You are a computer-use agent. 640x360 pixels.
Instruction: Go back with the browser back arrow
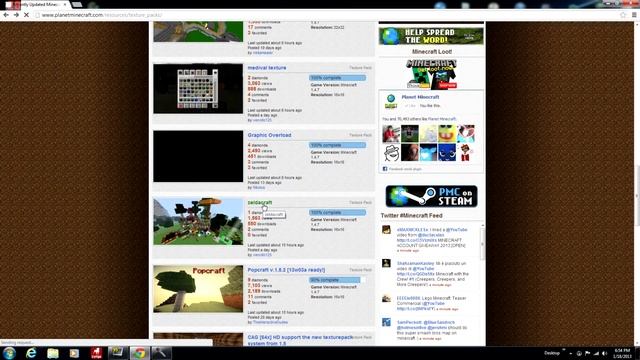tap(6, 15)
